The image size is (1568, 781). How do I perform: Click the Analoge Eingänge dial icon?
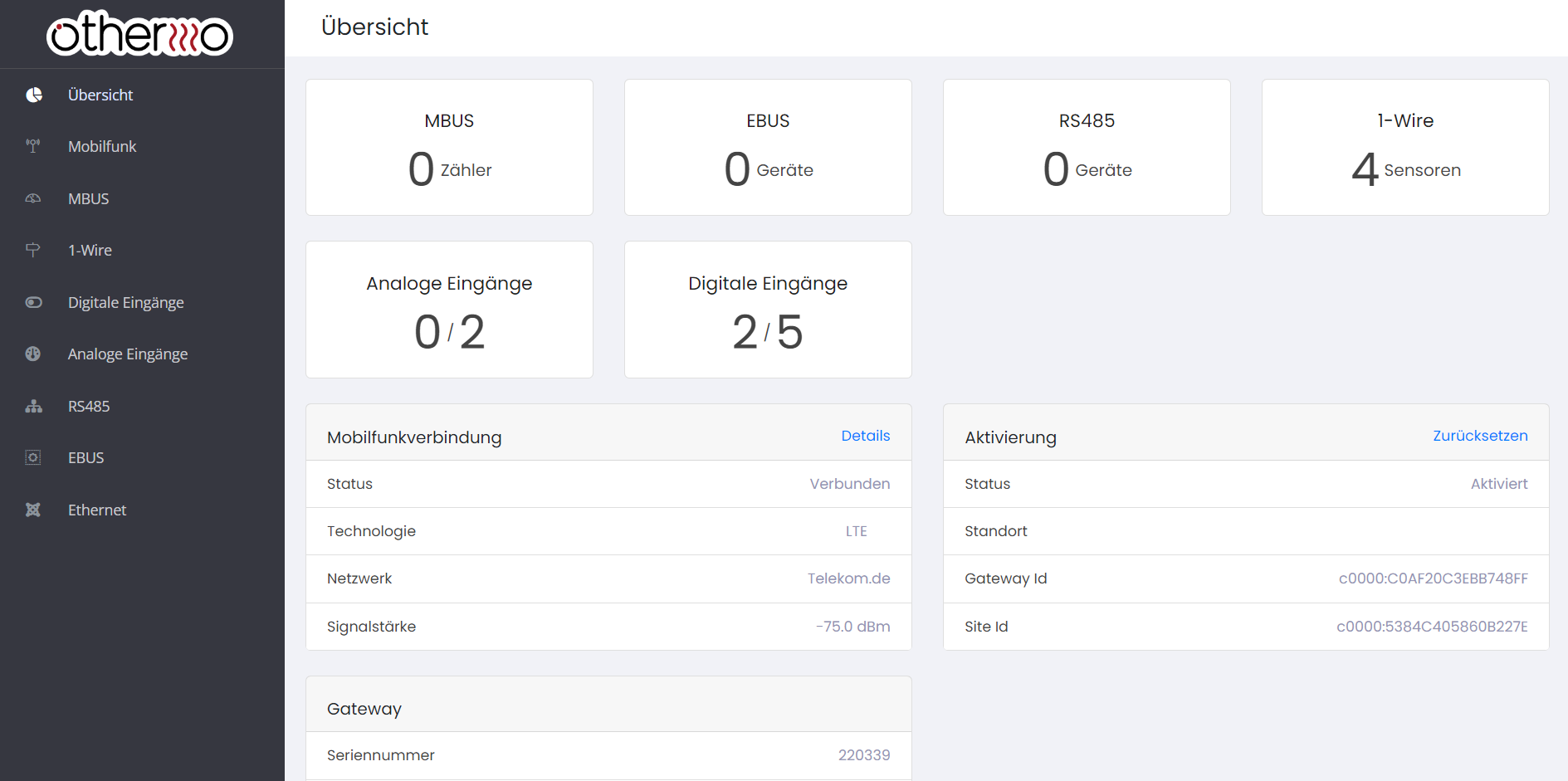[x=33, y=354]
